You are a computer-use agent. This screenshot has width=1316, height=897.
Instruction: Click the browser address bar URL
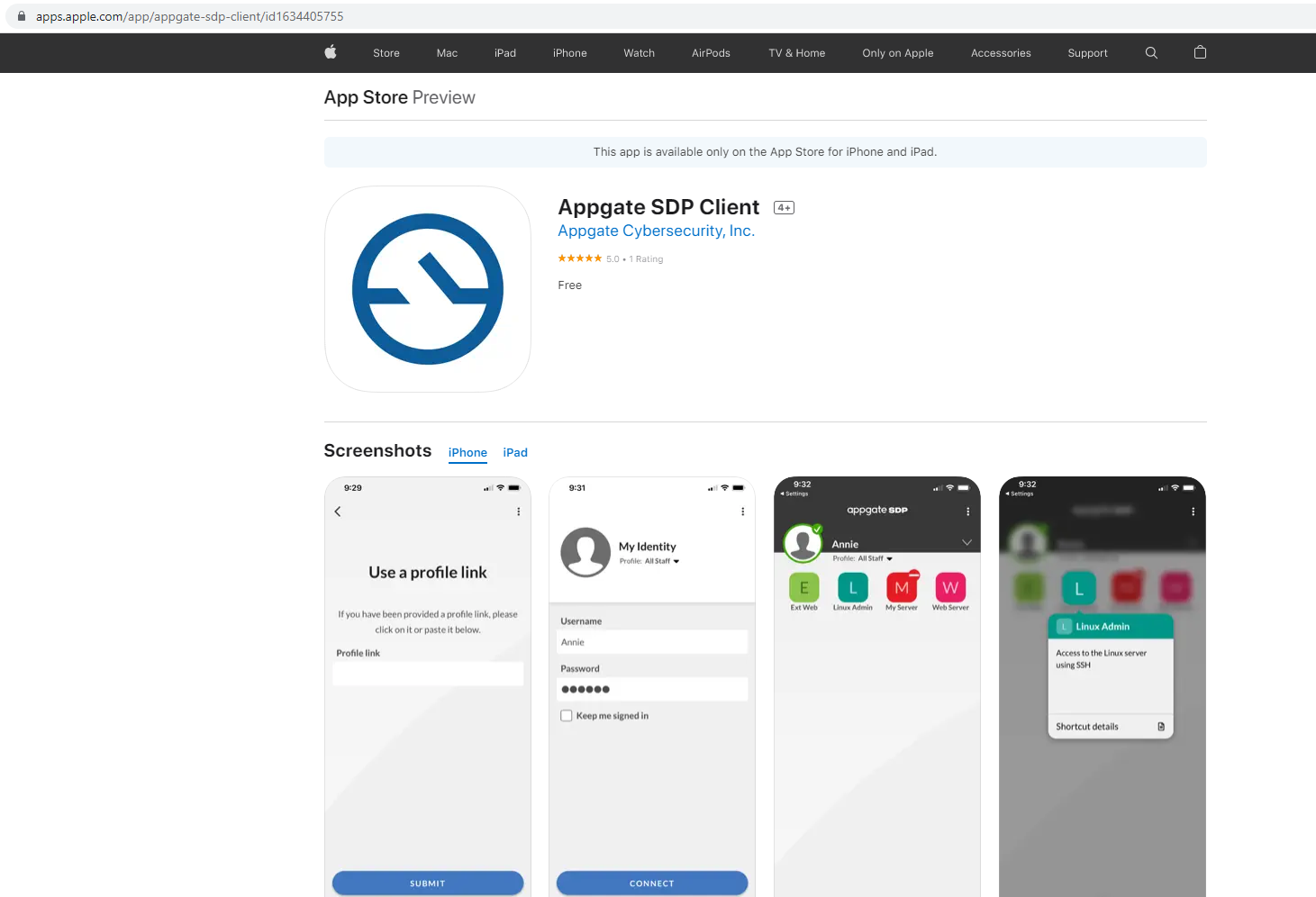190,15
